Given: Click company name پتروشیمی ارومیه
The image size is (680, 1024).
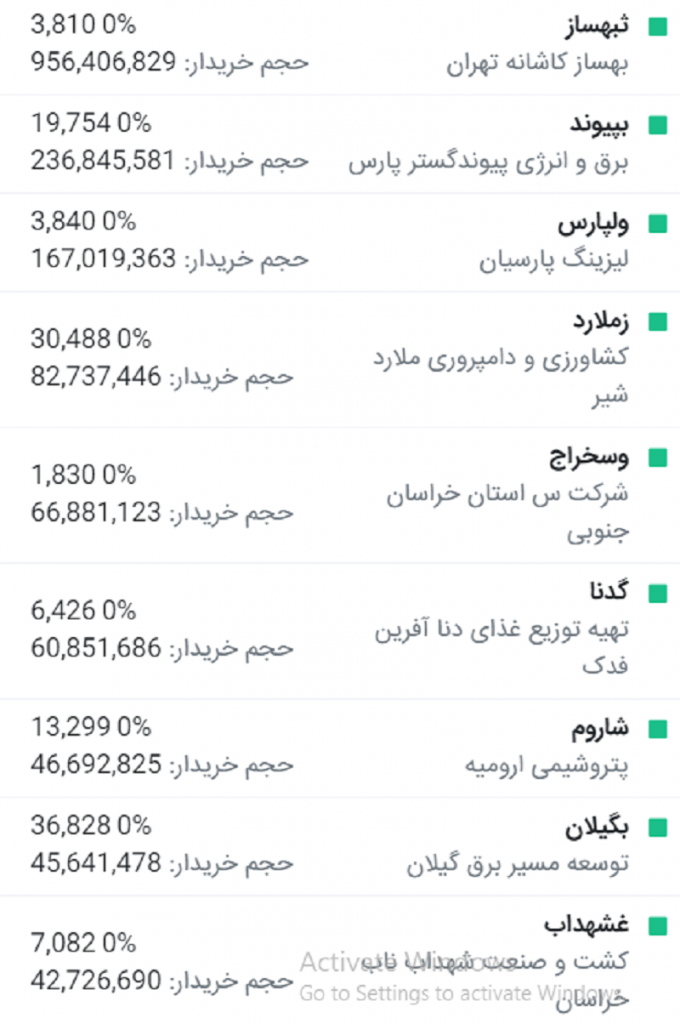Looking at the screenshot, I should pos(547,766).
